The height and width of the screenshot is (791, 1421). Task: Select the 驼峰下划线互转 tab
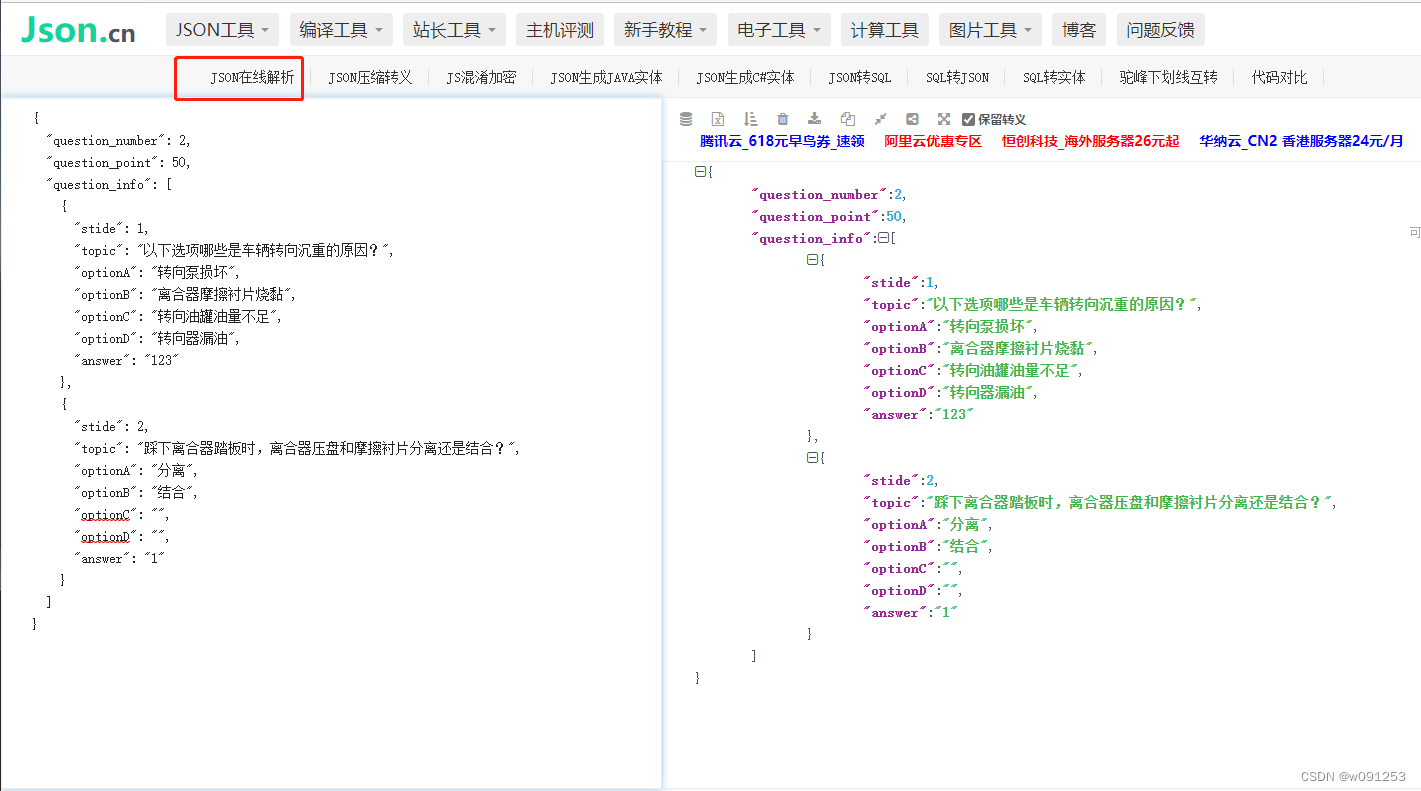click(x=1168, y=77)
